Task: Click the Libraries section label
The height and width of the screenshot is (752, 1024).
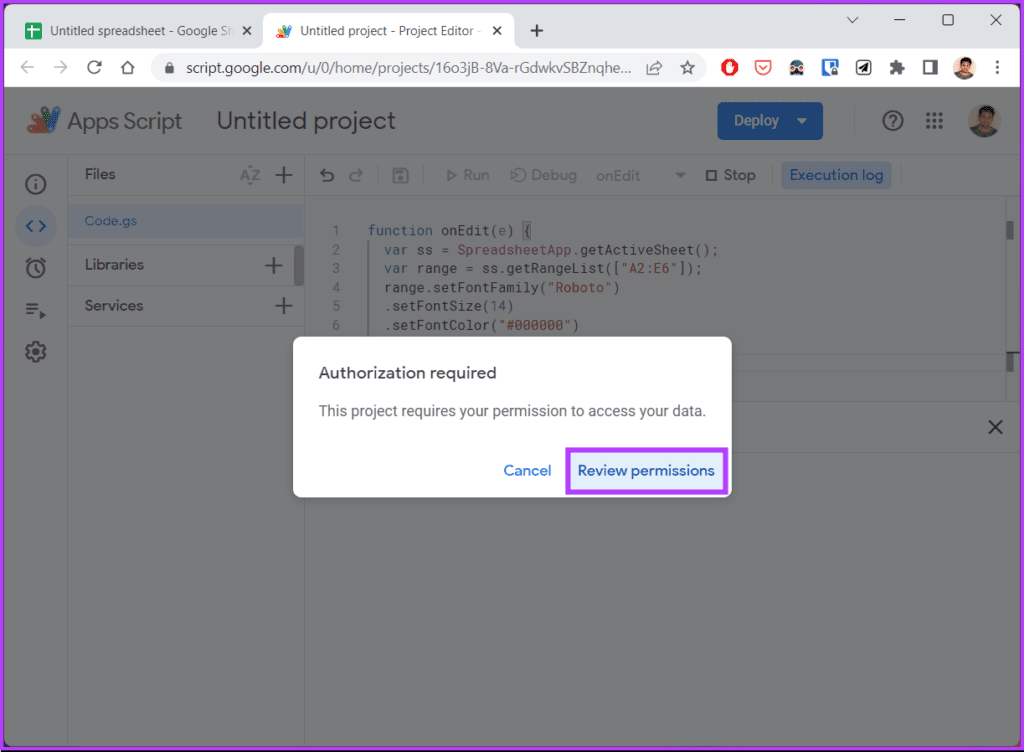Action: pyautogui.click(x=114, y=265)
